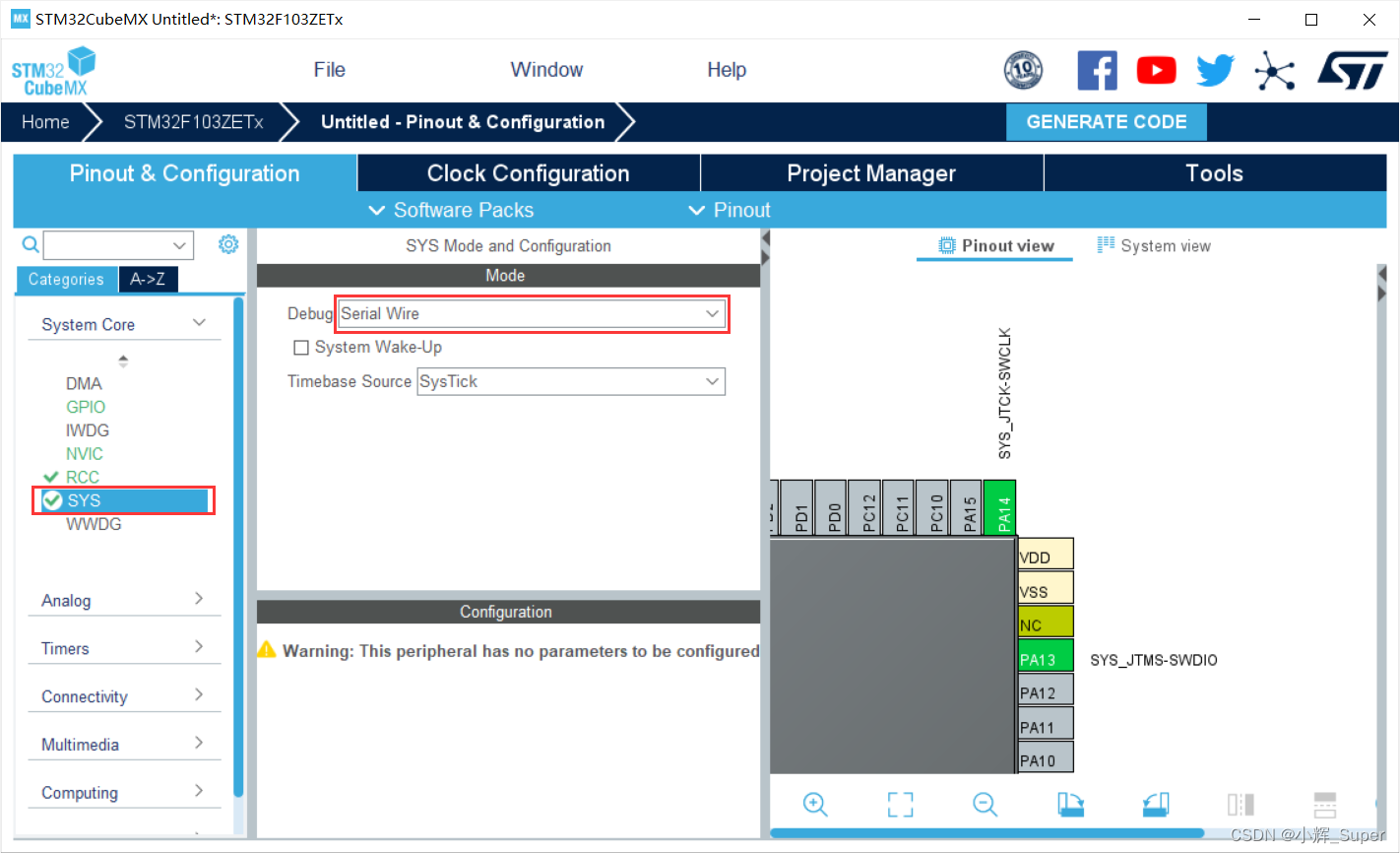The width and height of the screenshot is (1400, 853).
Task: Flip the chip view horizontally
Action: [x=1241, y=805]
